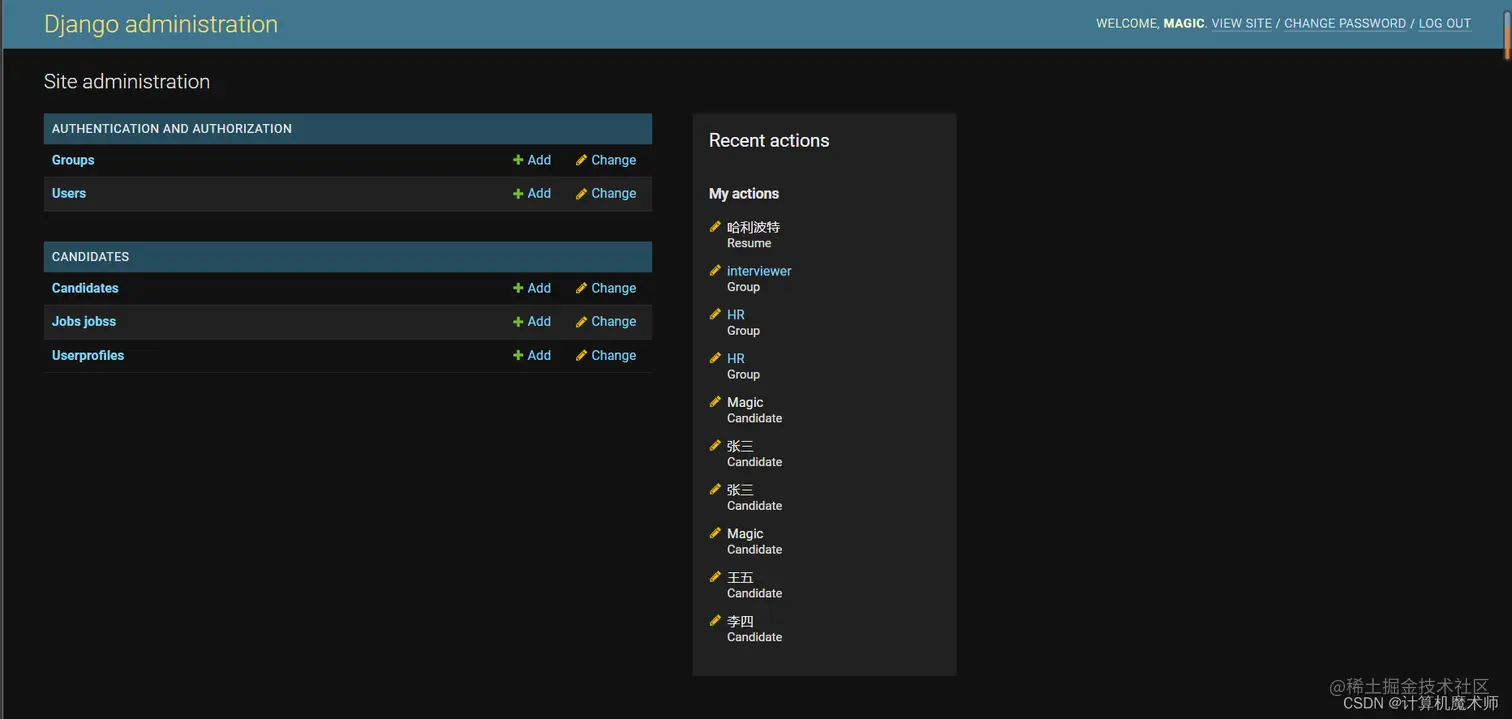
Task: Click the pencil icon in the Users row
Action: click(x=581, y=194)
